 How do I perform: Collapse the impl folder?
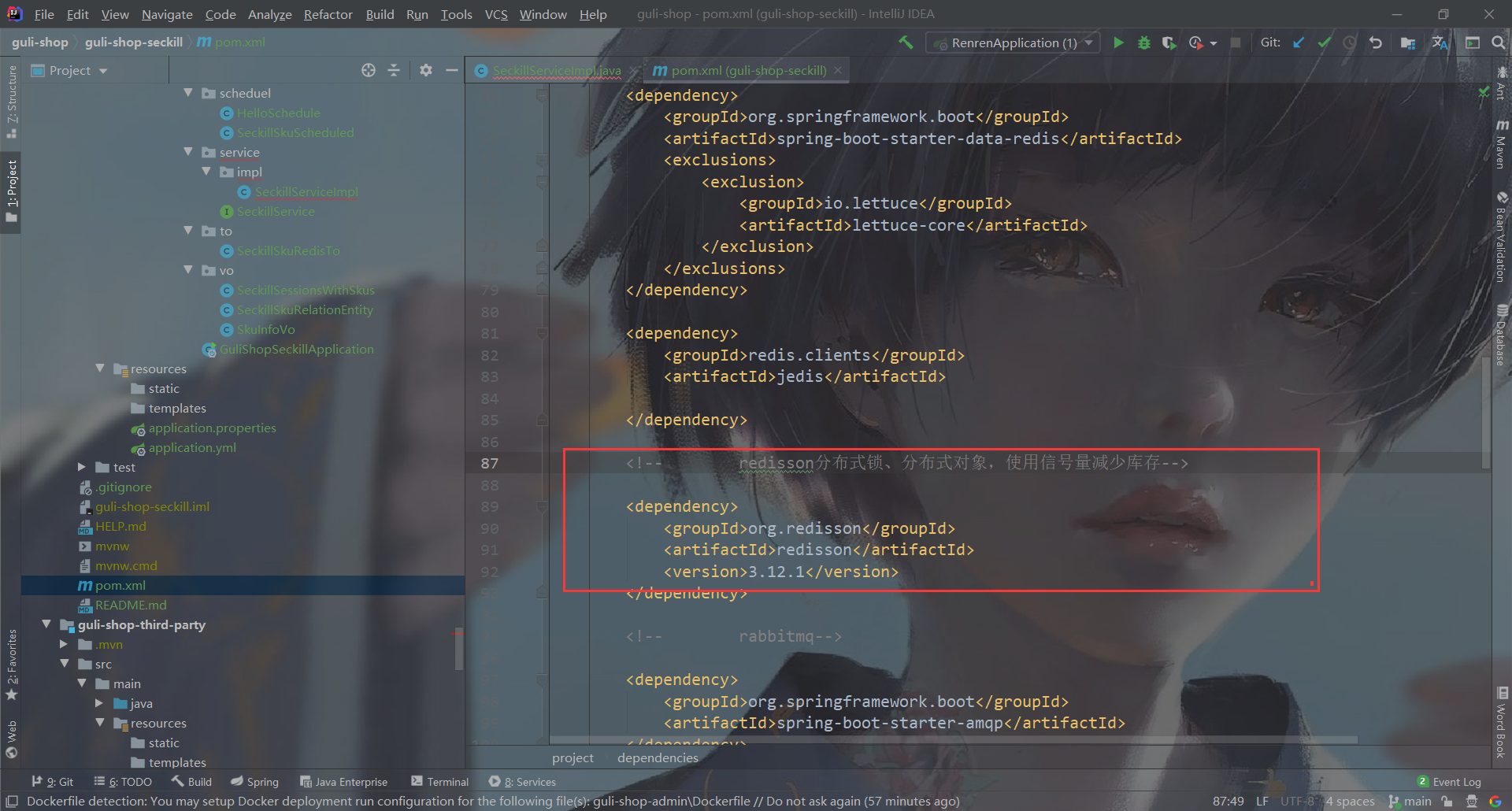point(206,172)
